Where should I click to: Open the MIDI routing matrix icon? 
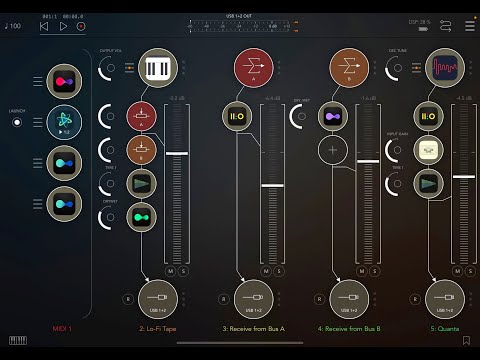(x=445, y=26)
